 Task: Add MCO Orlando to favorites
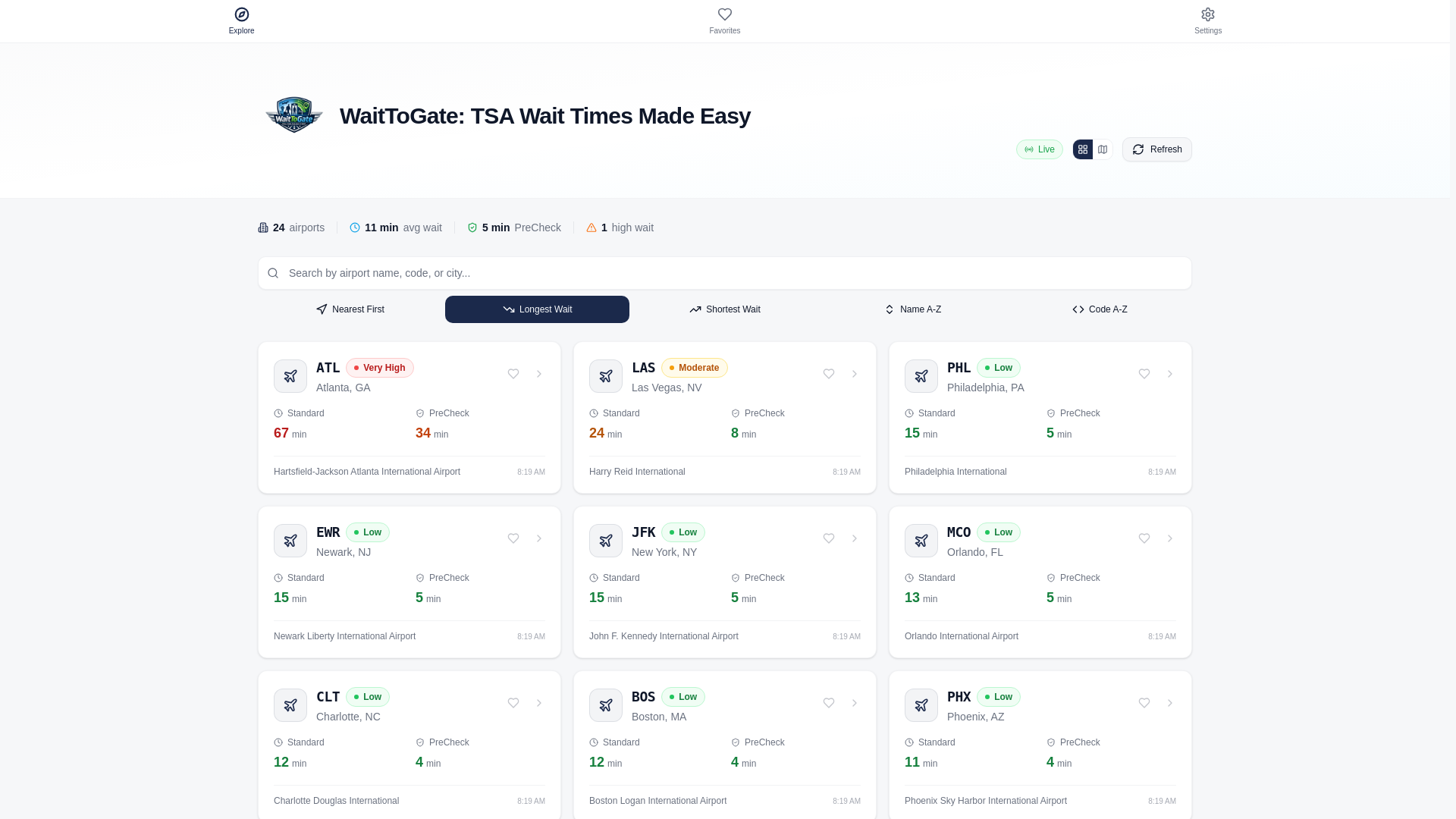pos(1144,538)
